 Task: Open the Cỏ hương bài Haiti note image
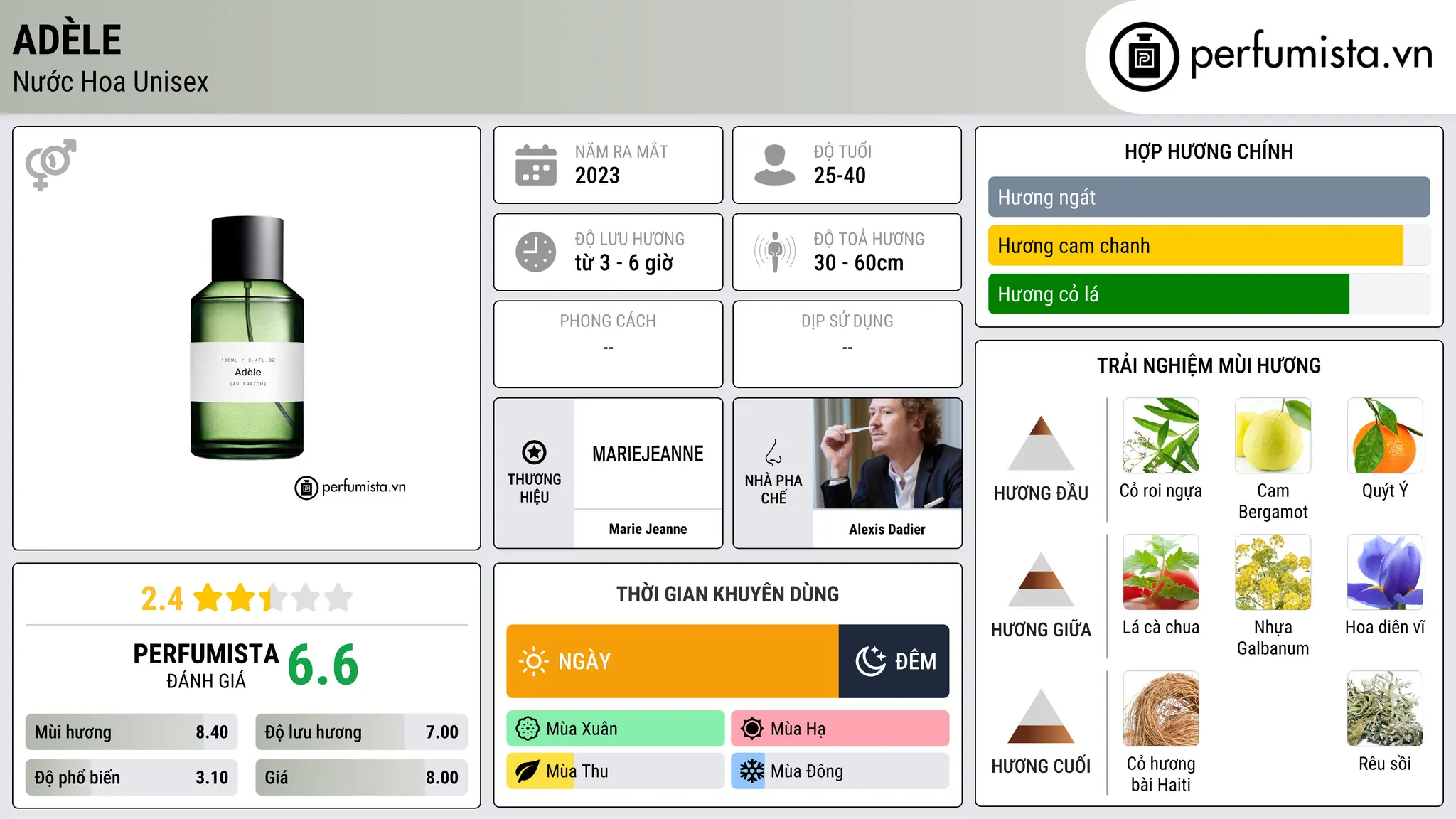(x=1161, y=709)
